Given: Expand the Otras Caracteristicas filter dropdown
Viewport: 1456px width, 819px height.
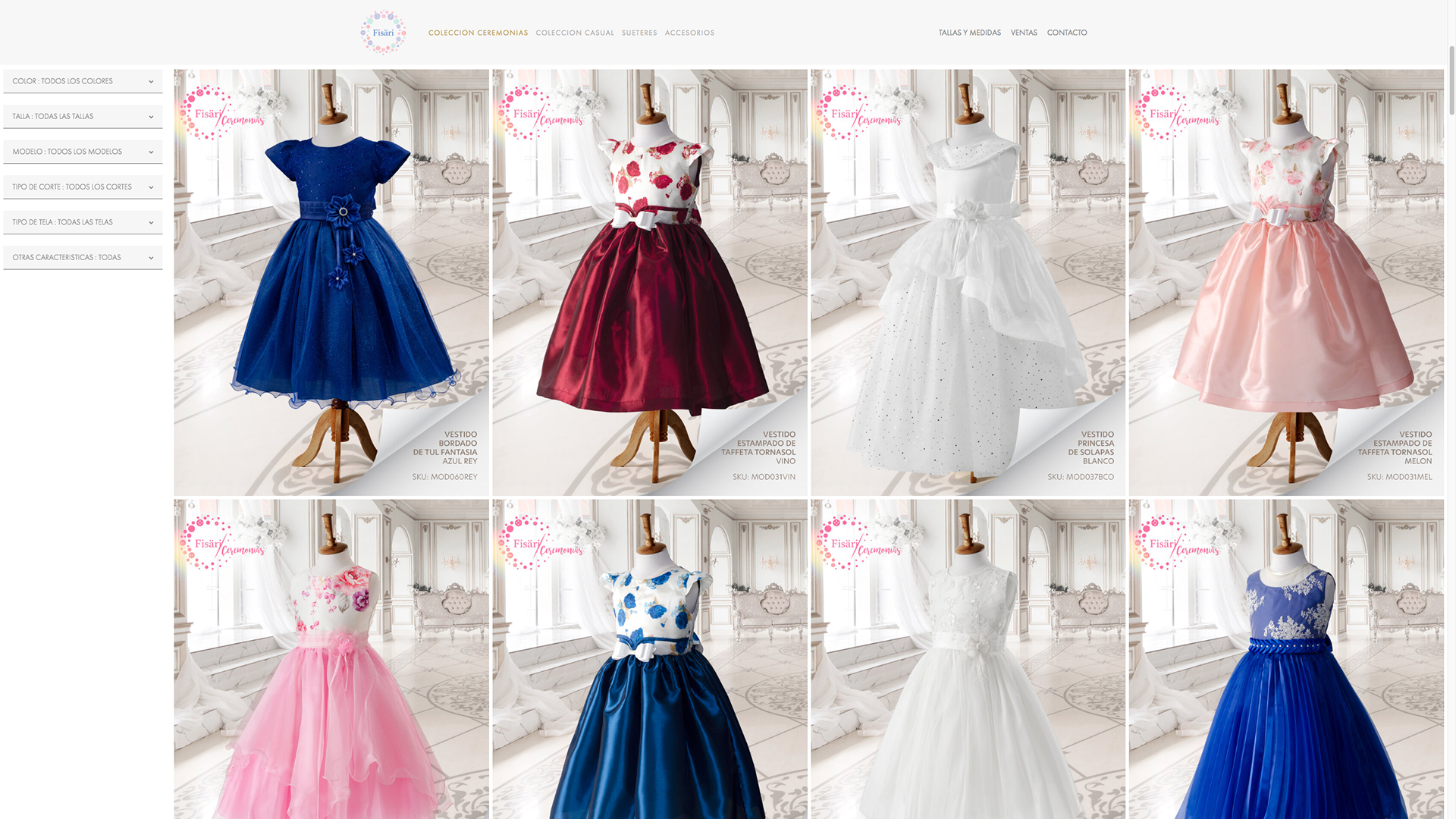Looking at the screenshot, I should [x=83, y=258].
